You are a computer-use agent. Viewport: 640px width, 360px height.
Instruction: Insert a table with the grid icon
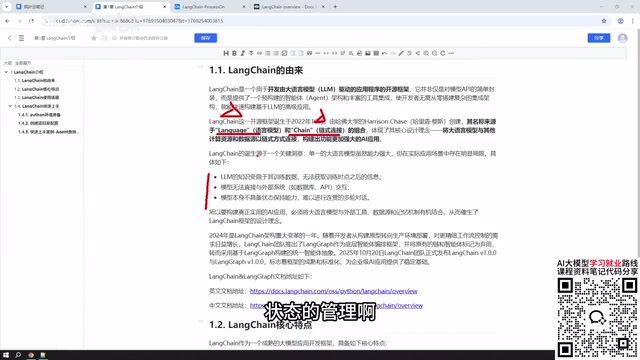click(376, 53)
